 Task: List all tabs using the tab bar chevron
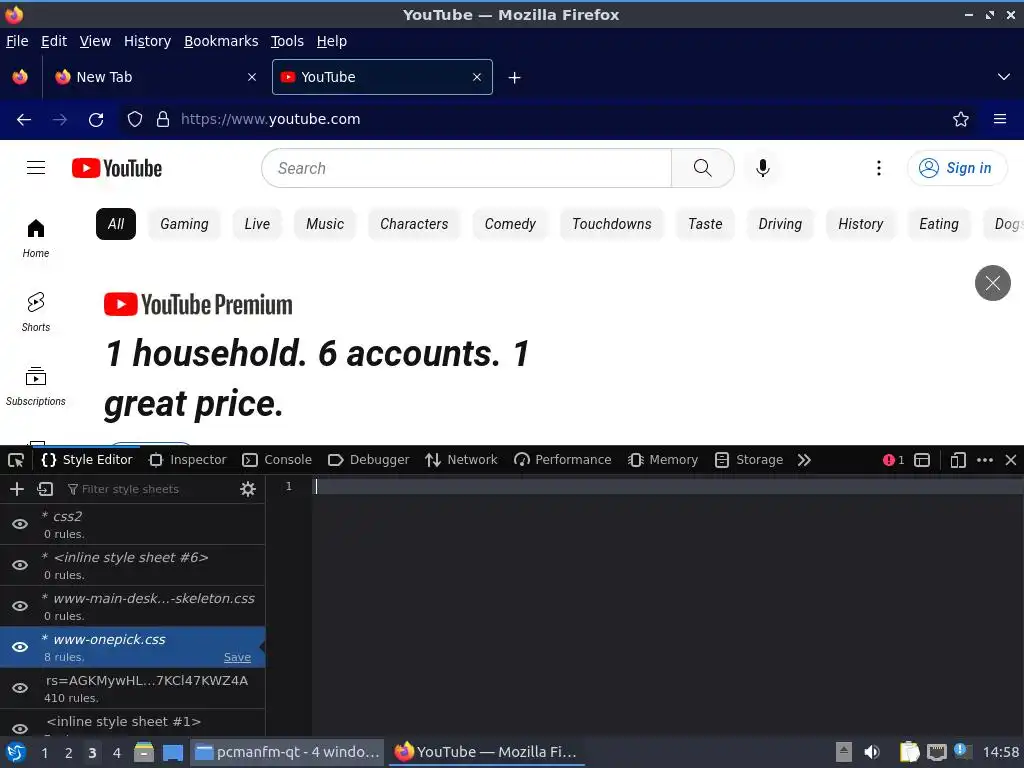point(1004,77)
